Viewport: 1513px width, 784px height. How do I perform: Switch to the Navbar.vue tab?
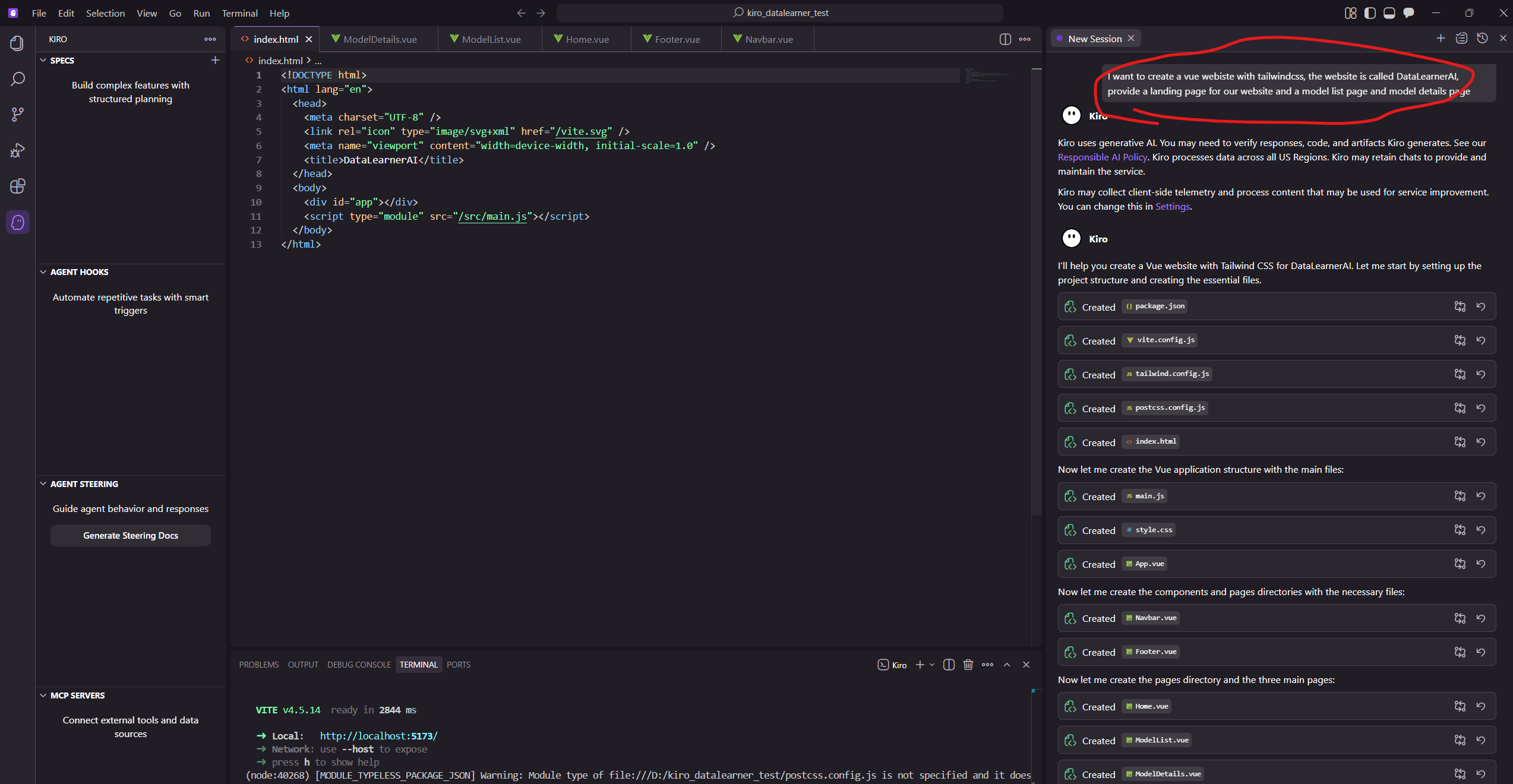pos(768,39)
